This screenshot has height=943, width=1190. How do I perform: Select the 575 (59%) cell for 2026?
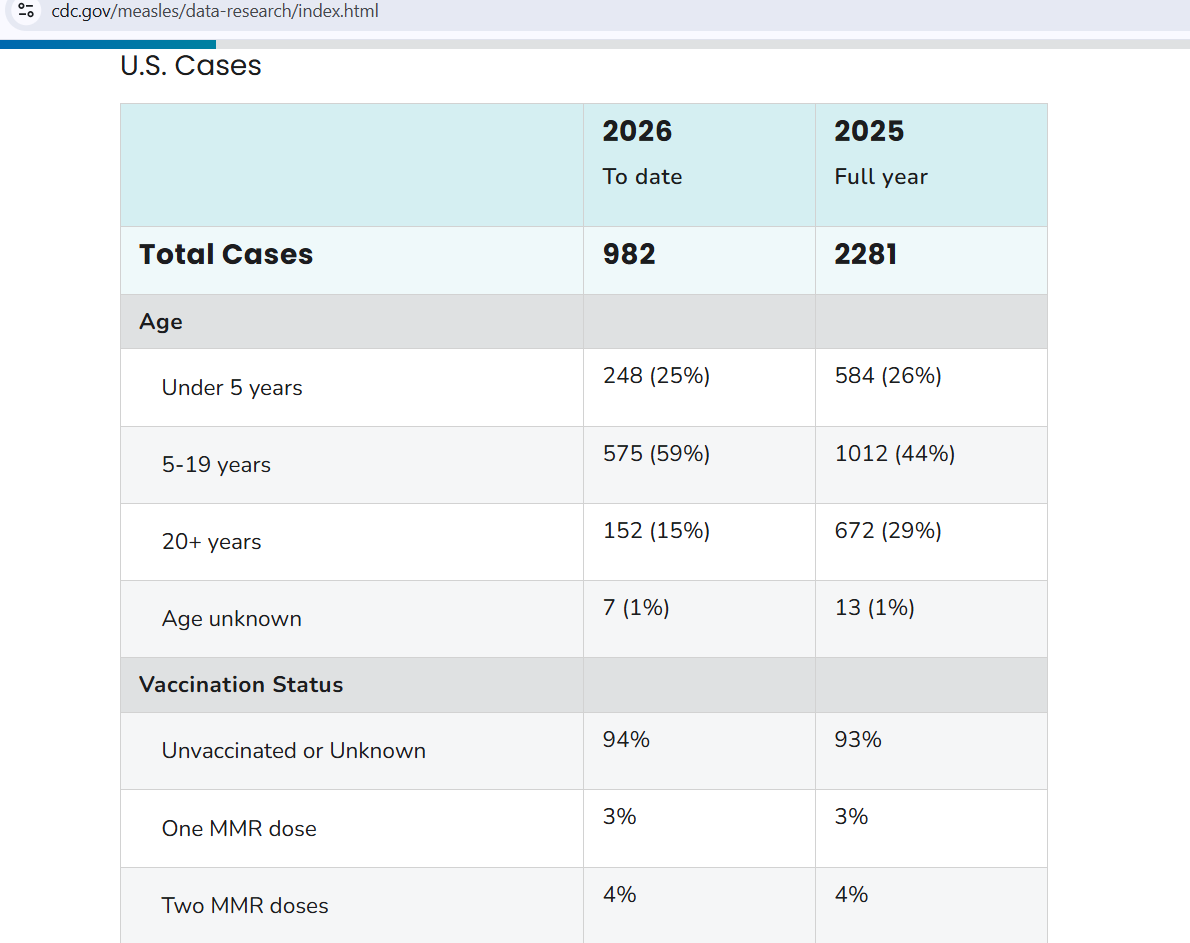656,453
